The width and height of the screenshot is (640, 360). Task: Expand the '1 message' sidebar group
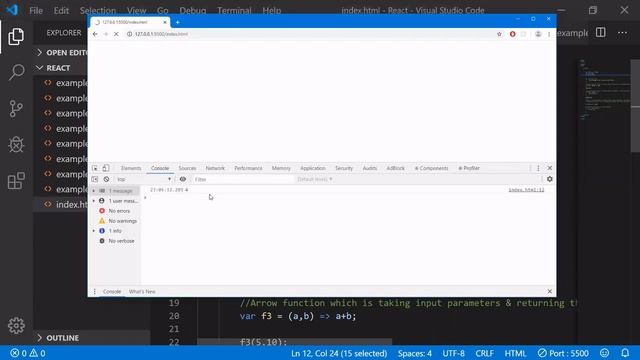[93, 191]
